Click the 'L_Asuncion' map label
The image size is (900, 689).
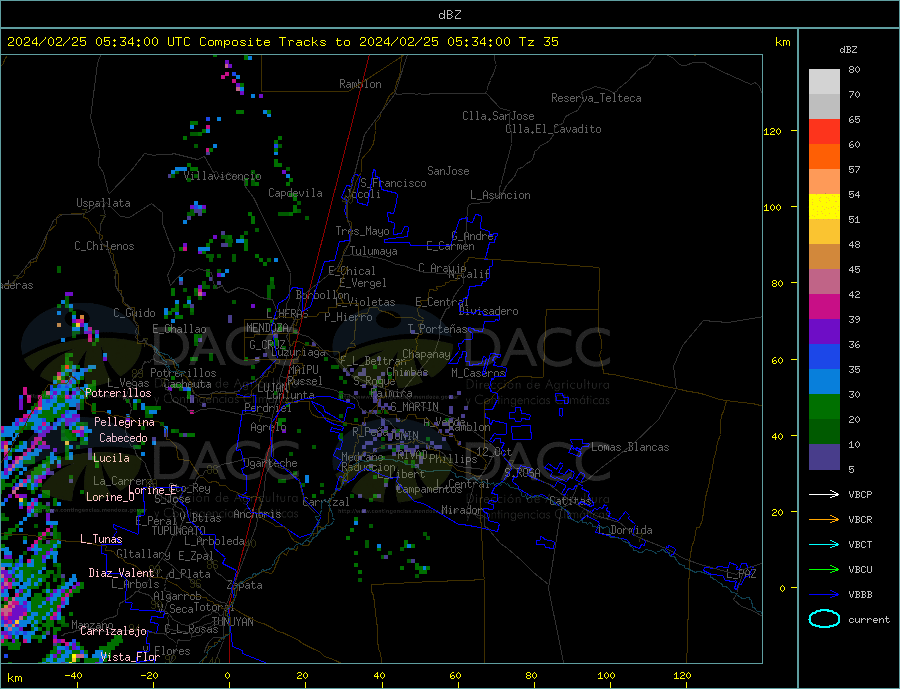[500, 195]
